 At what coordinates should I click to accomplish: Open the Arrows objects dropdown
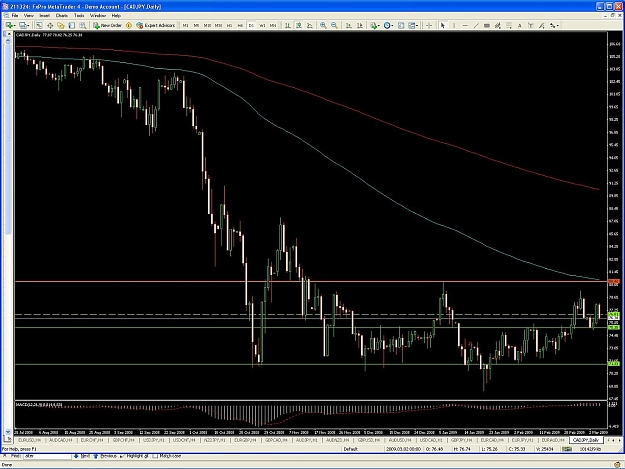point(554,26)
